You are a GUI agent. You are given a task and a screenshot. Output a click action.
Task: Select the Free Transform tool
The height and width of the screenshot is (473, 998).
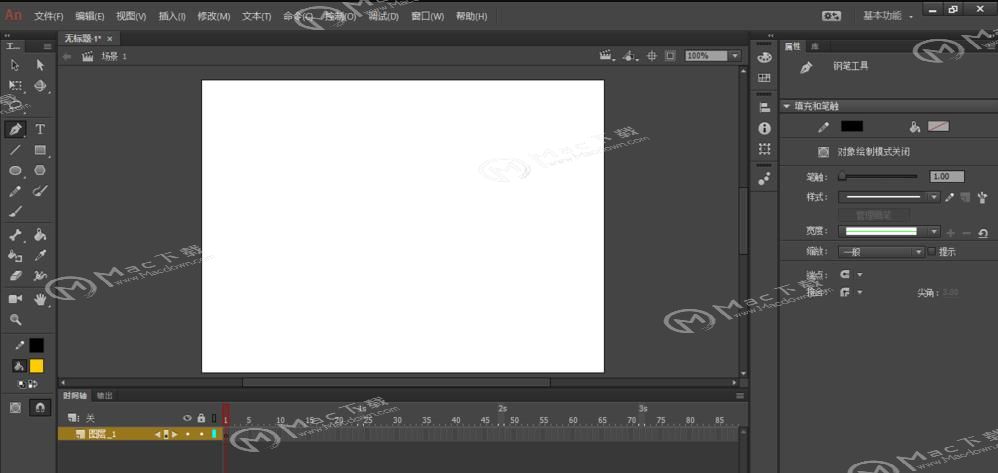[x=15, y=85]
